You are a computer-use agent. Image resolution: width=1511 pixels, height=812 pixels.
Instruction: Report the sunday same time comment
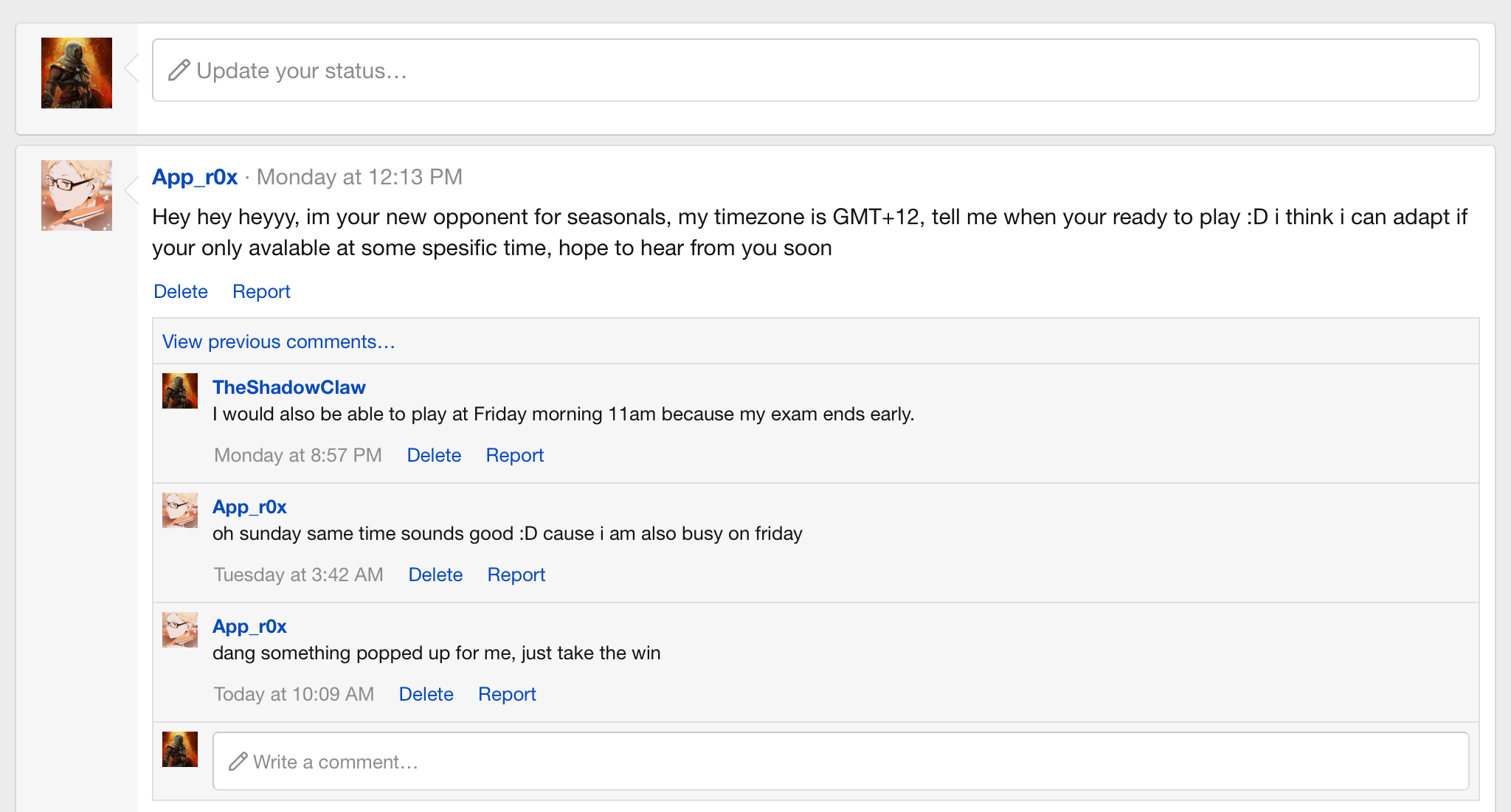click(516, 575)
